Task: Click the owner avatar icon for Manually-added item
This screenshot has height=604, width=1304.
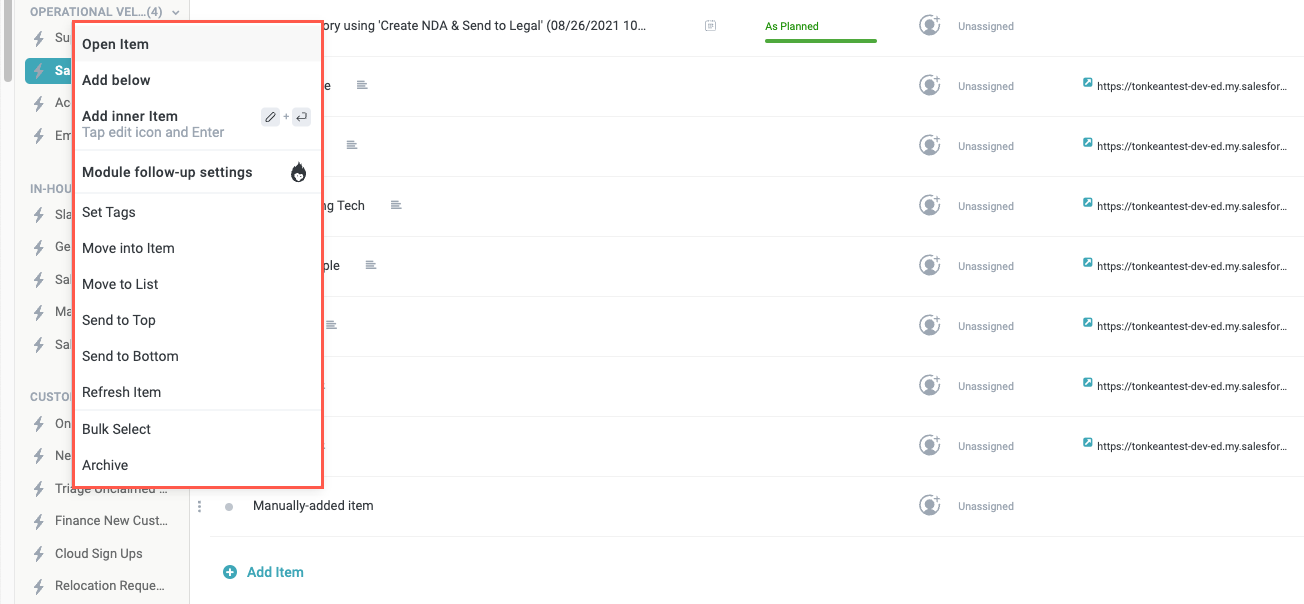Action: click(929, 506)
